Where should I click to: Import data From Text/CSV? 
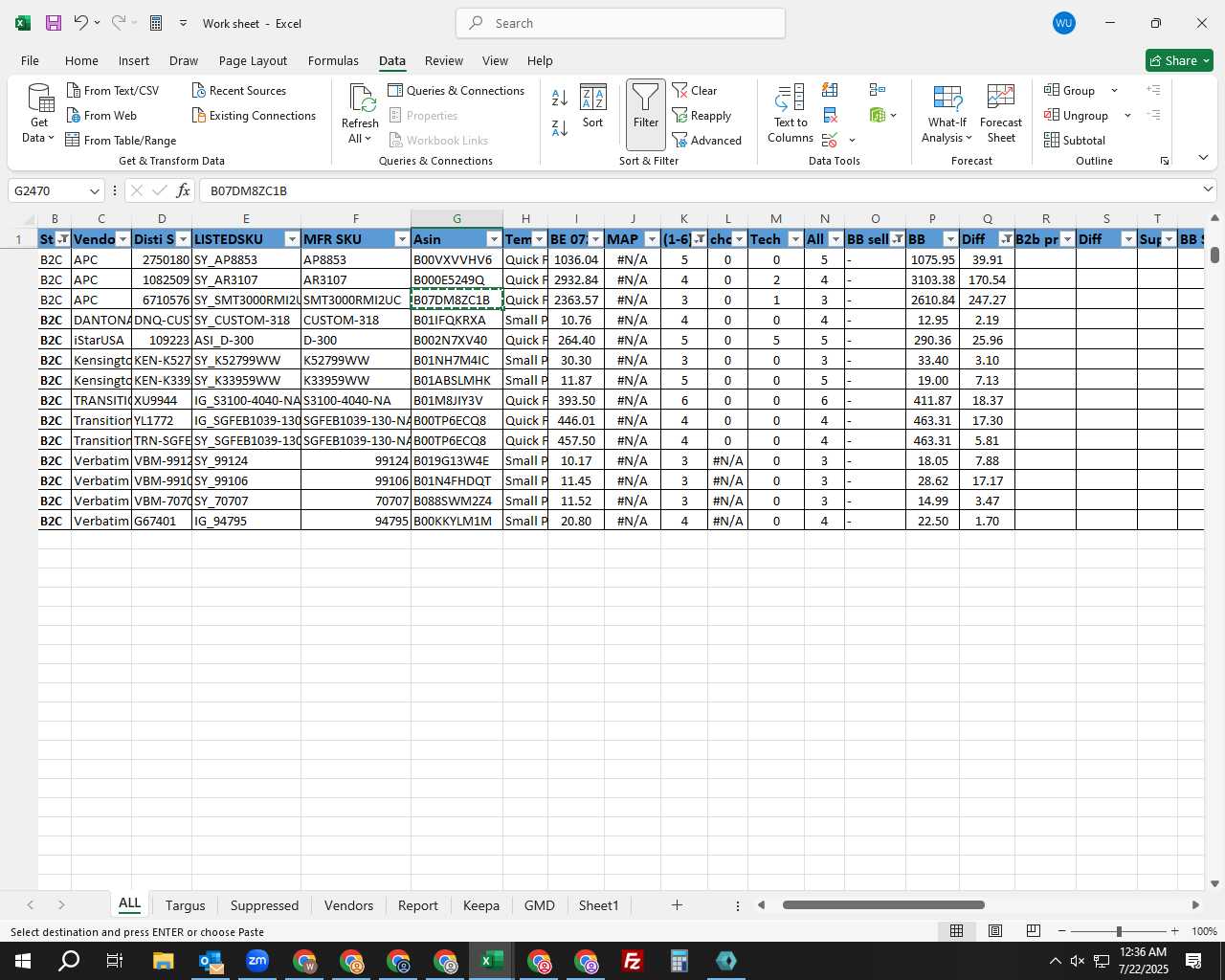click(x=113, y=90)
